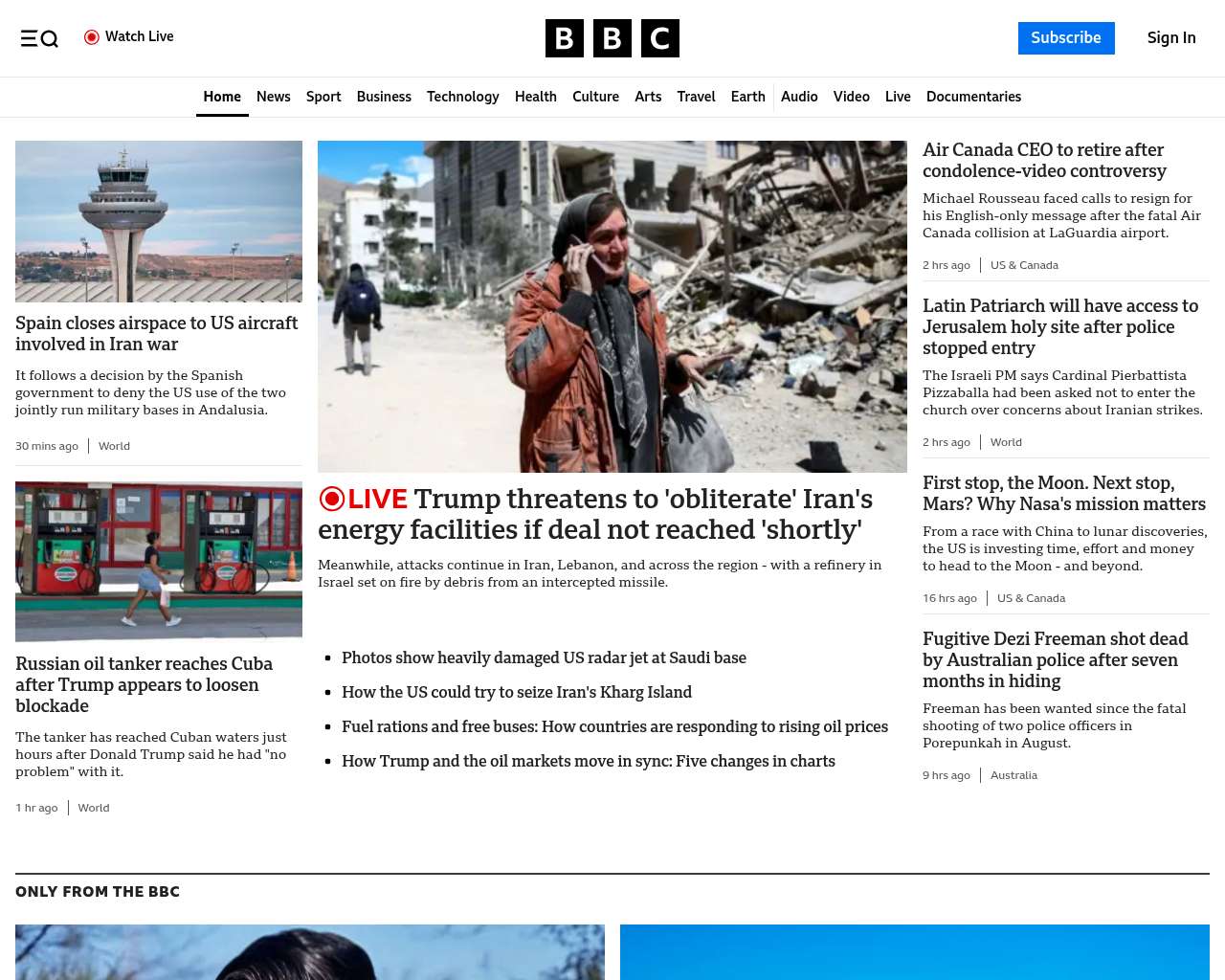Open the airport control tower photo

159,222
